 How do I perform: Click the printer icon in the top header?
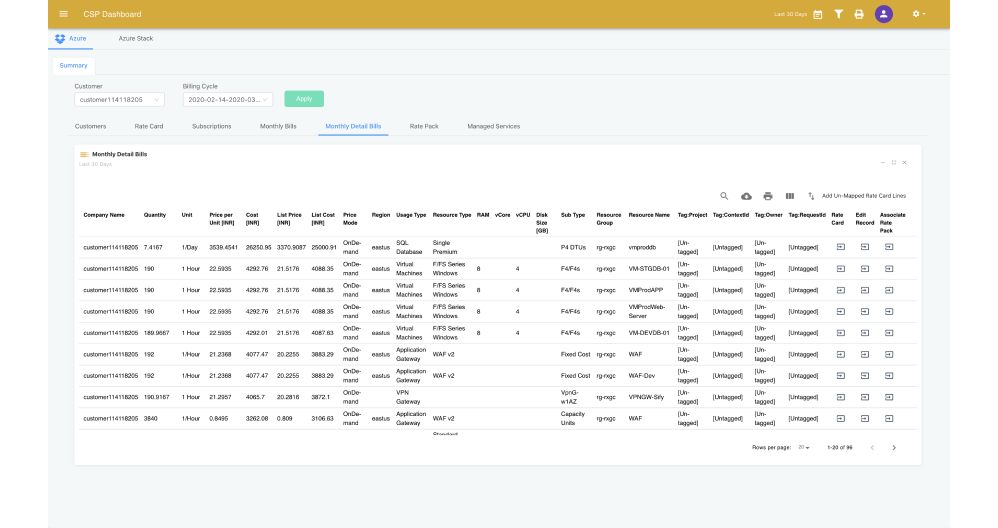tap(859, 14)
